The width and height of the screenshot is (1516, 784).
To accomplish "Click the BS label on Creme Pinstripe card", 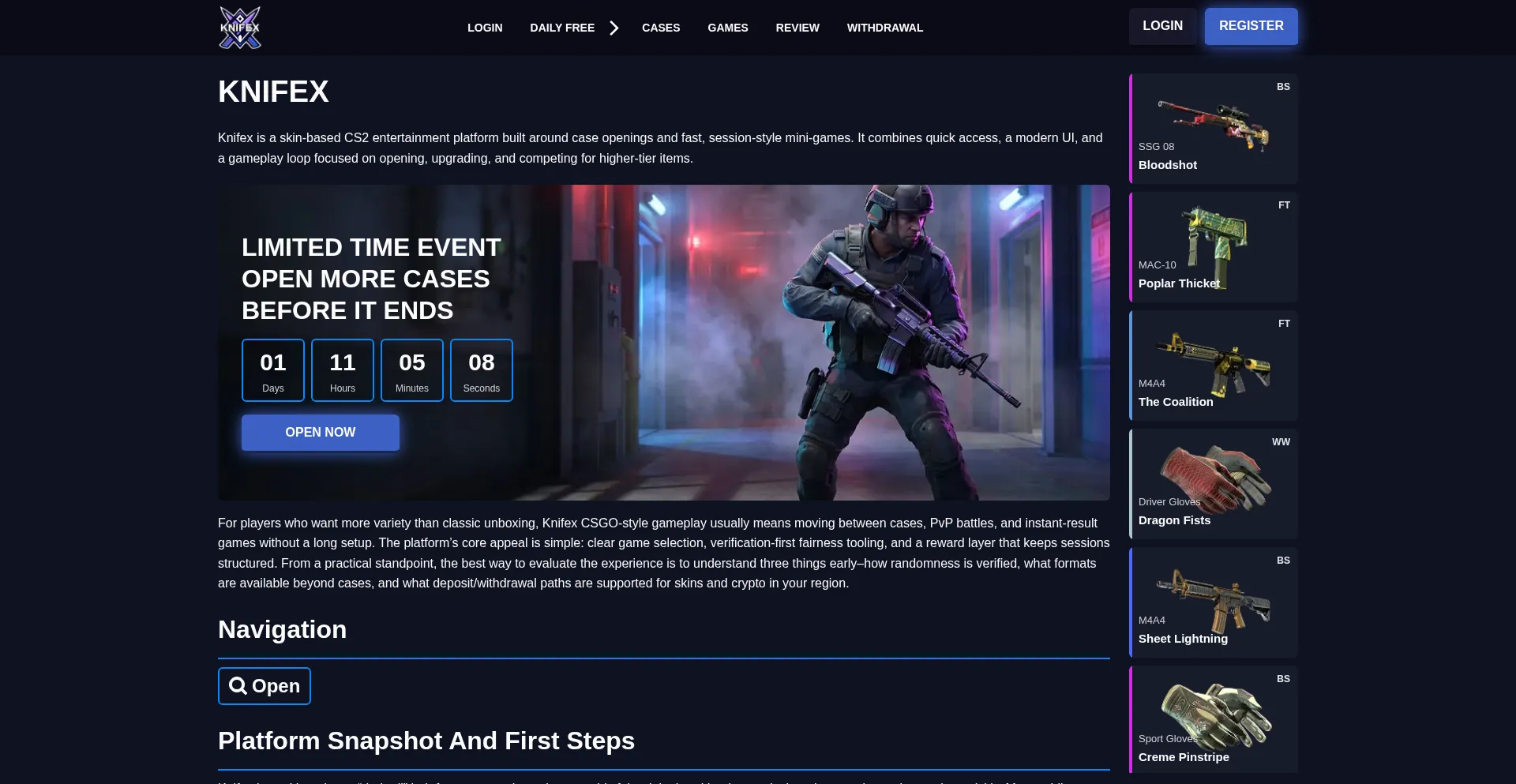I will tap(1283, 679).
